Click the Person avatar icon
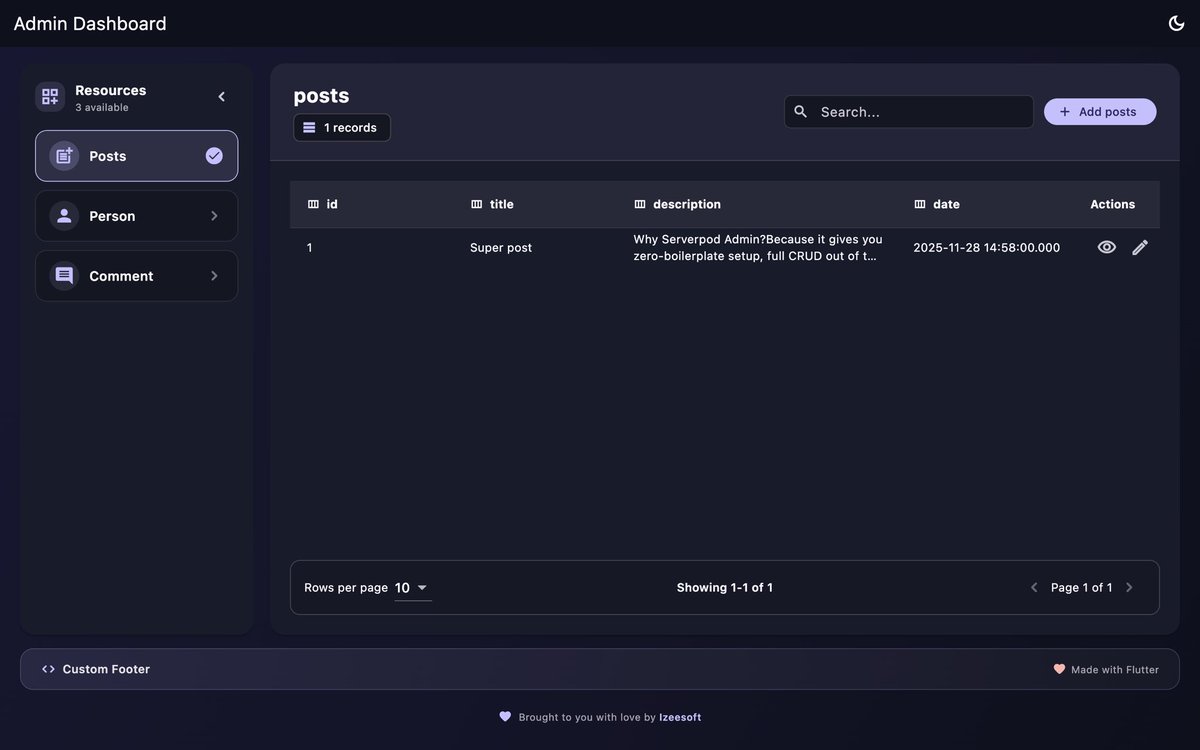Screen dimensions: 1200x750 click(64, 216)
